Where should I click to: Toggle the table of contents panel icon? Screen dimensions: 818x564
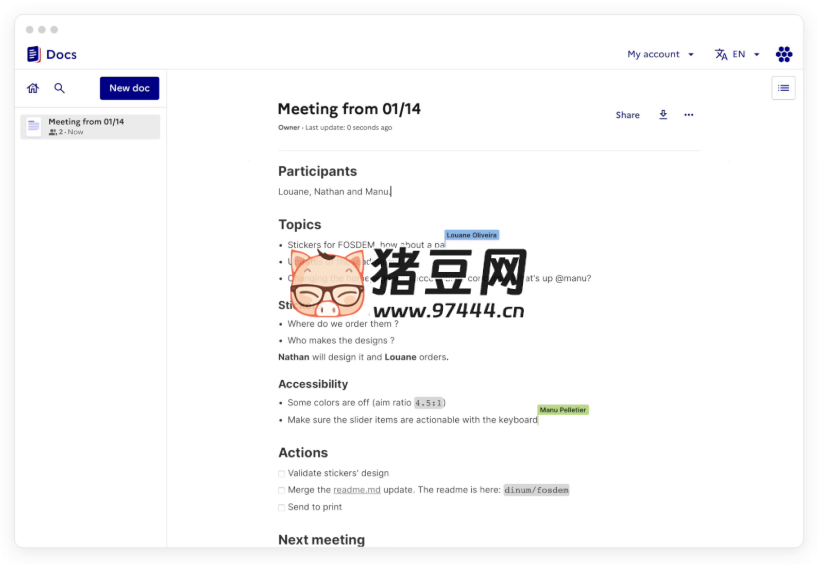pos(783,88)
